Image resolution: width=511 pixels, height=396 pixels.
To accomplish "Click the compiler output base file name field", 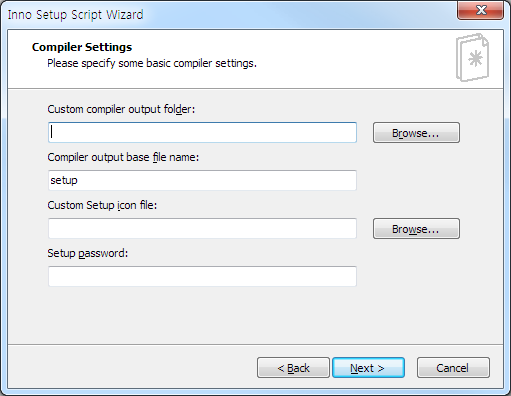I will (x=202, y=180).
